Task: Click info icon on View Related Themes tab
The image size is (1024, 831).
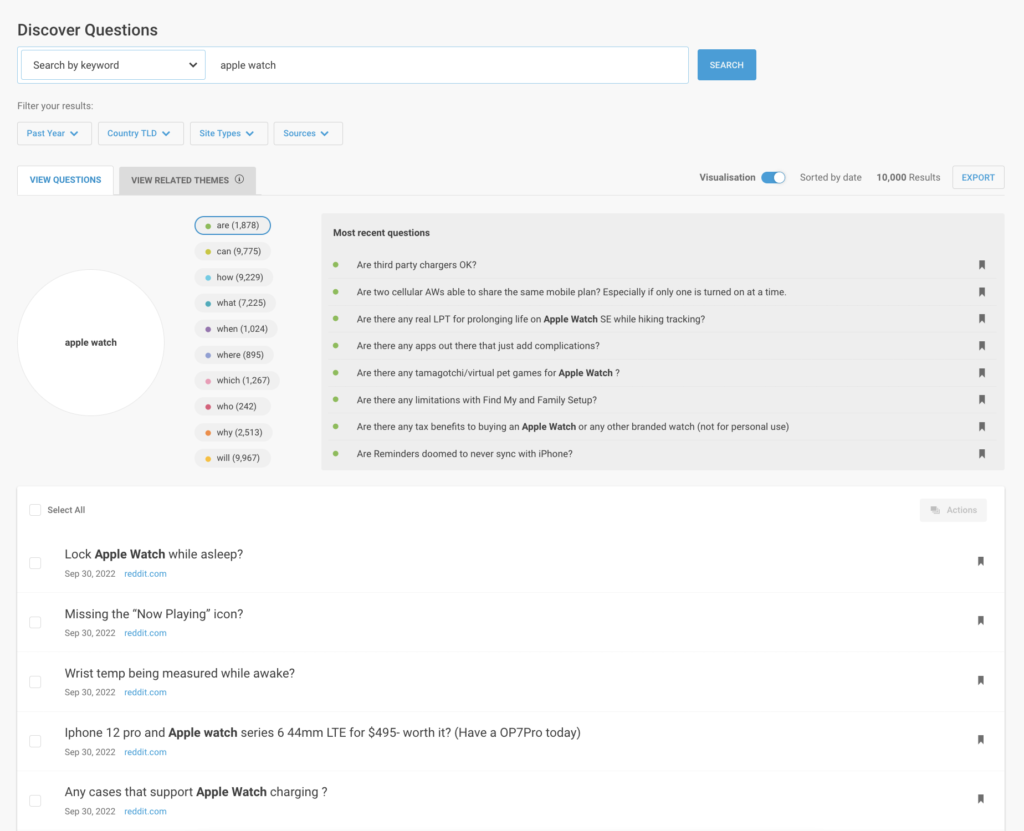Action: [240, 180]
